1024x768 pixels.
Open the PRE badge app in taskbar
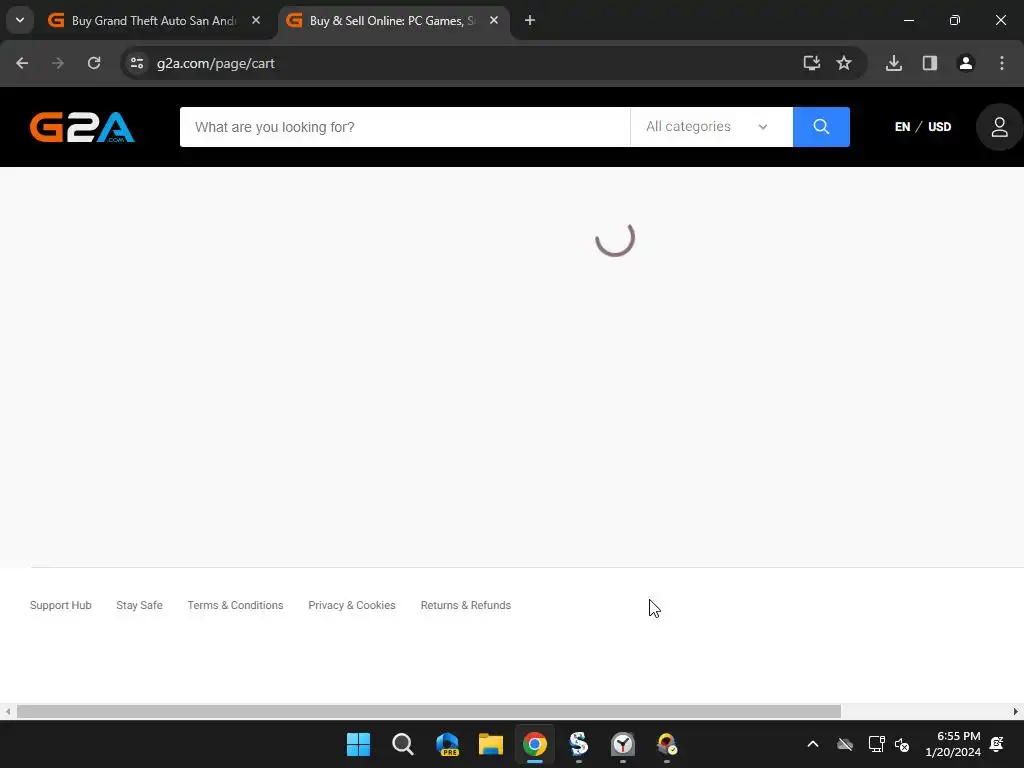[447, 744]
